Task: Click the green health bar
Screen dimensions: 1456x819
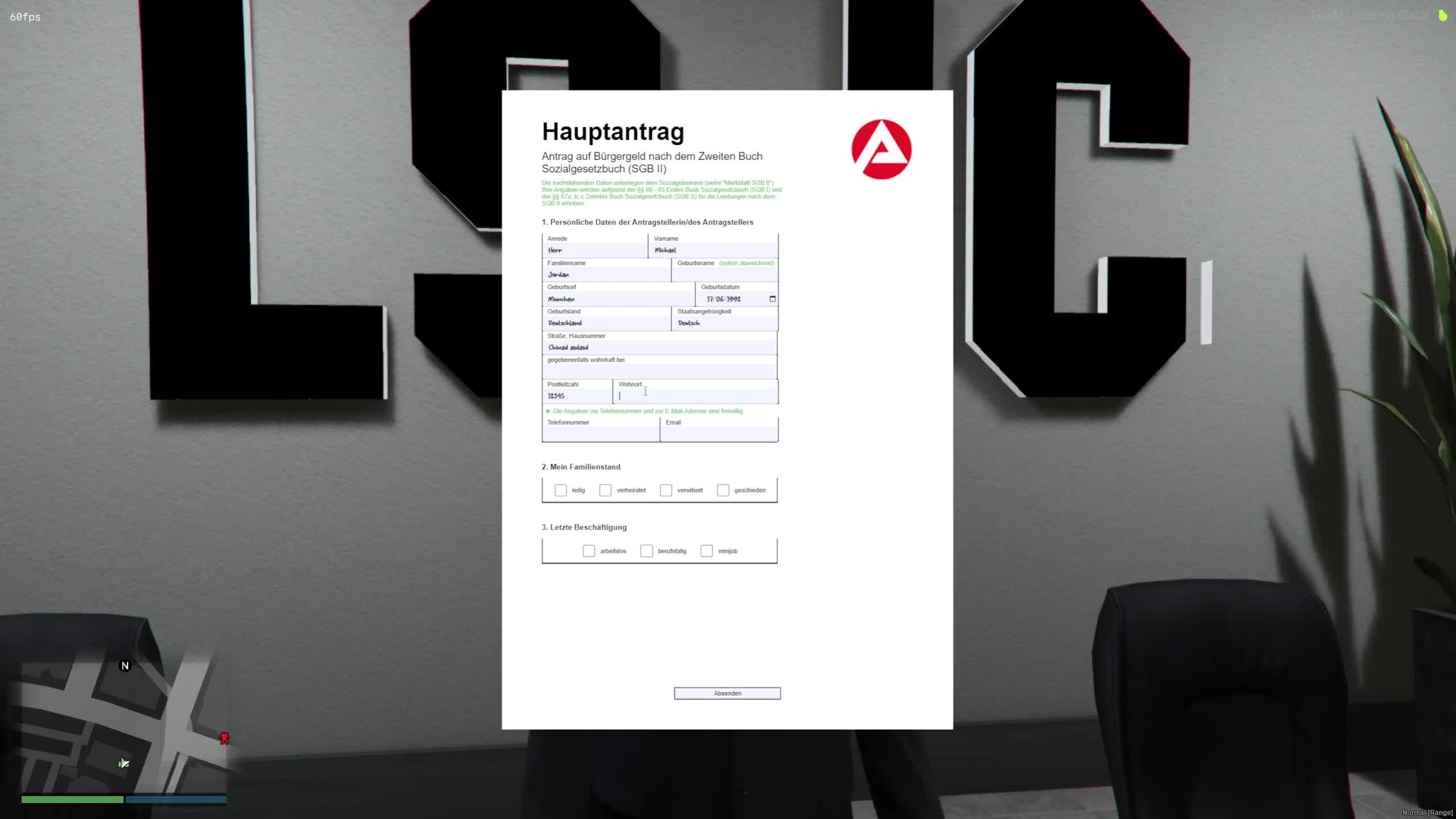Action: tap(72, 800)
